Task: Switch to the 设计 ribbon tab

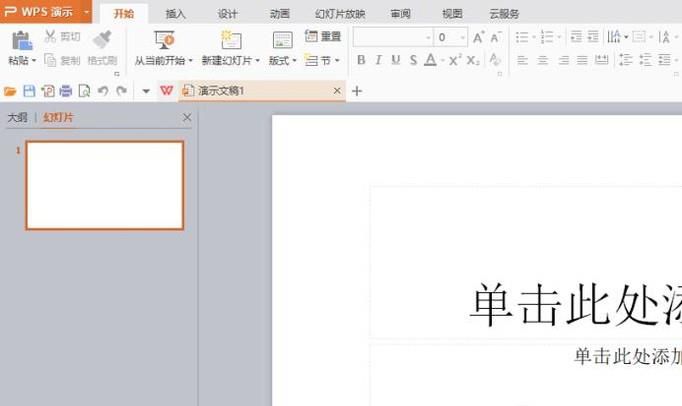Action: click(227, 14)
